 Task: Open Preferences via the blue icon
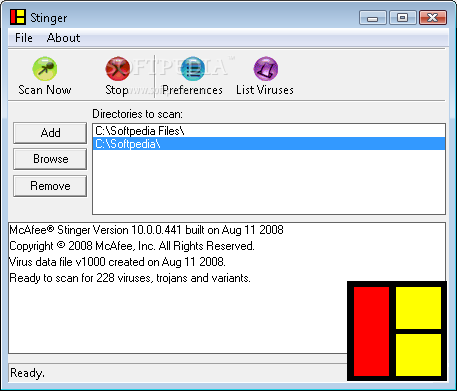point(193,69)
